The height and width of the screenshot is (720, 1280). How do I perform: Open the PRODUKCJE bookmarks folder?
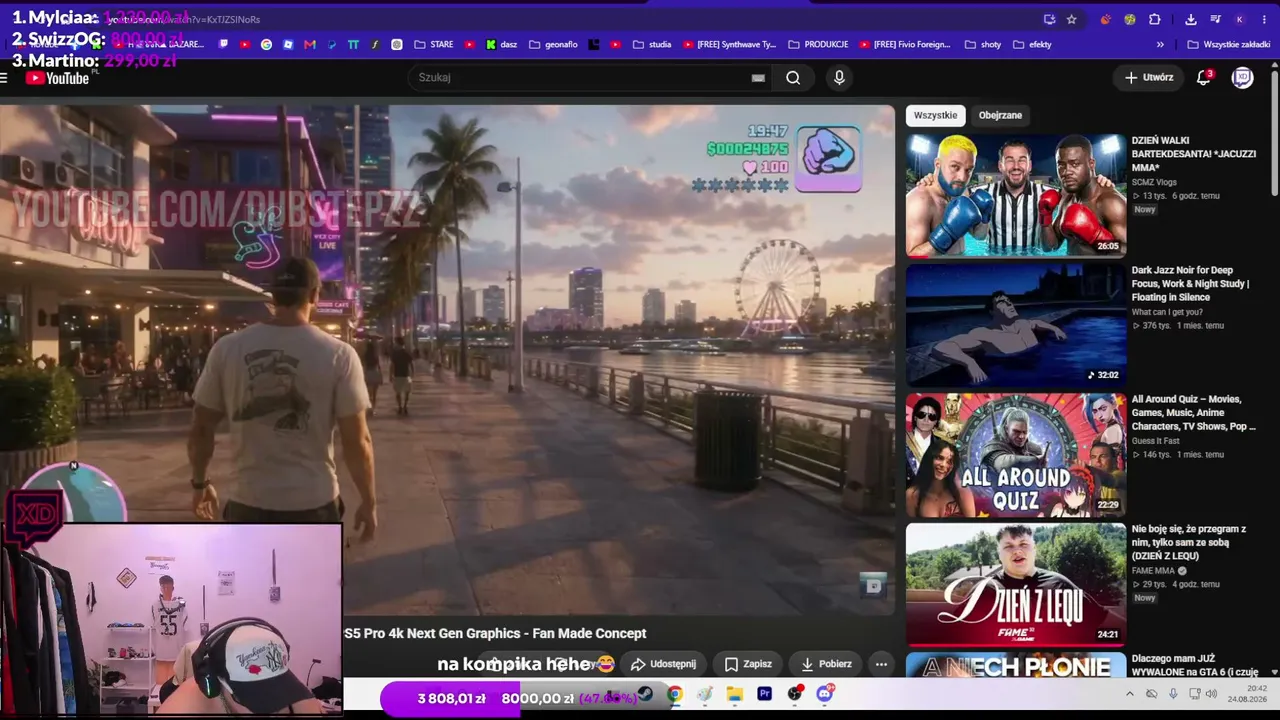point(817,44)
